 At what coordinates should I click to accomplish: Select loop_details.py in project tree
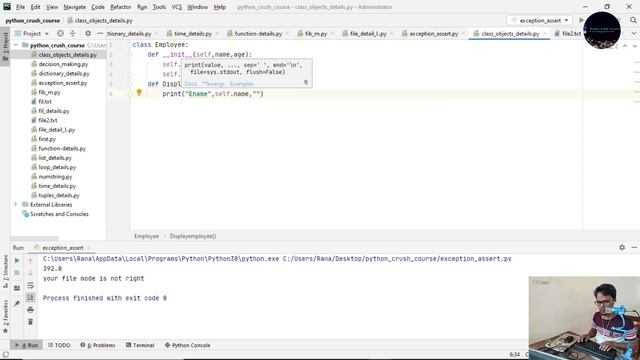point(57,167)
